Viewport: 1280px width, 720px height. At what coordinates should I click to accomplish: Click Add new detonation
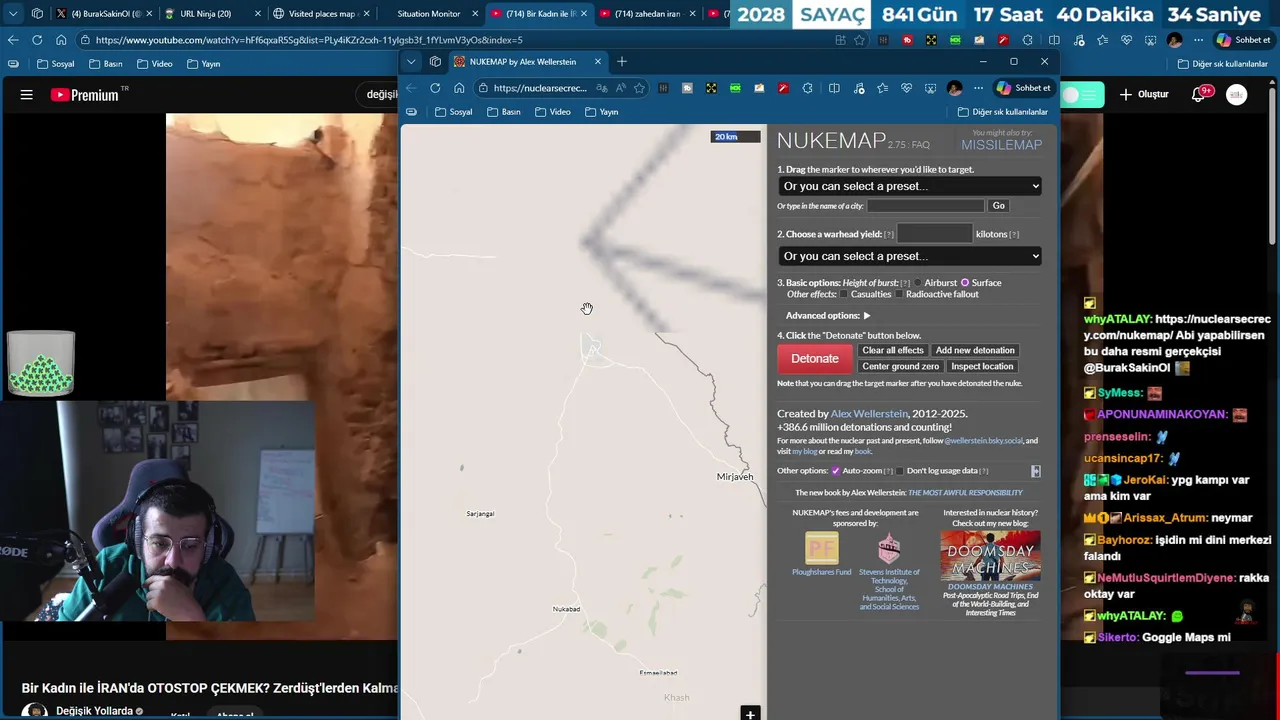pyautogui.click(x=975, y=350)
